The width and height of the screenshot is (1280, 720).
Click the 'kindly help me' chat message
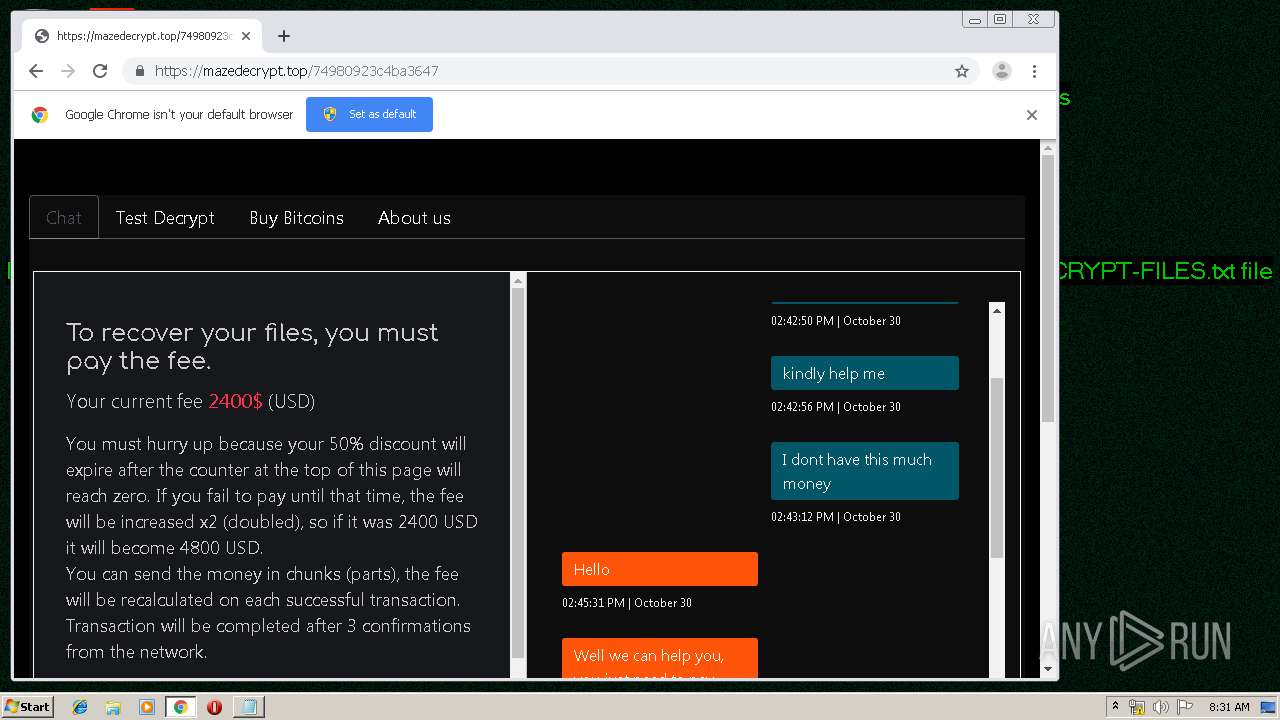coord(865,373)
